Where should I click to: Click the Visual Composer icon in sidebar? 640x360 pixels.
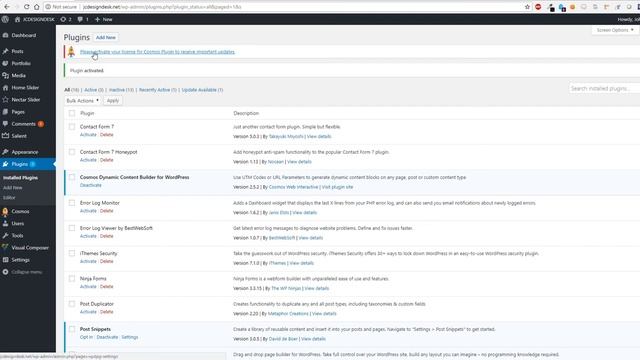(5, 247)
